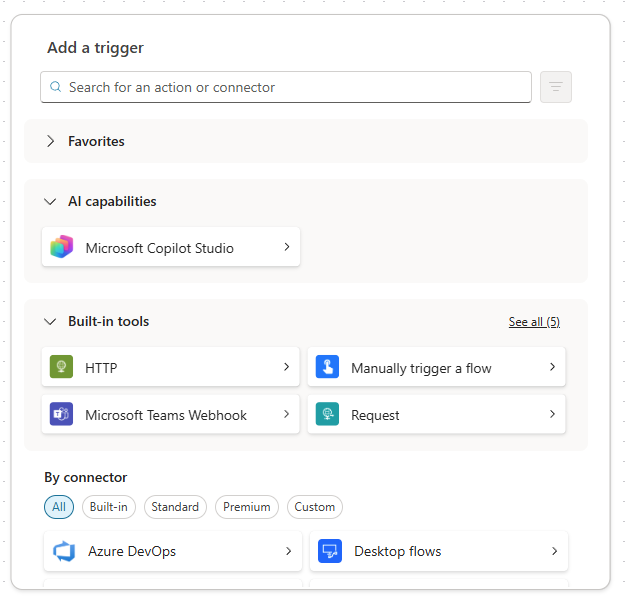Click the search magnifier icon
625x601 pixels.
56,87
